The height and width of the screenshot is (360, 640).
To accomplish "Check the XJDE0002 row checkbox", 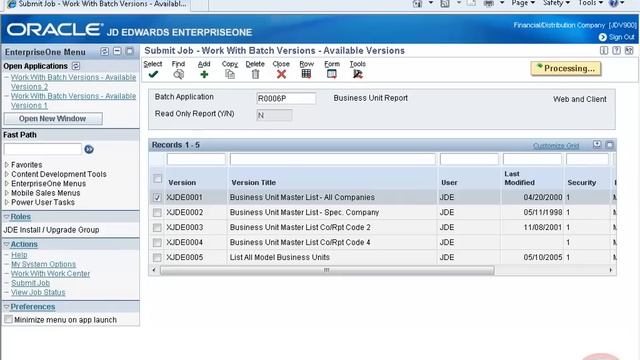I will pos(157,213).
